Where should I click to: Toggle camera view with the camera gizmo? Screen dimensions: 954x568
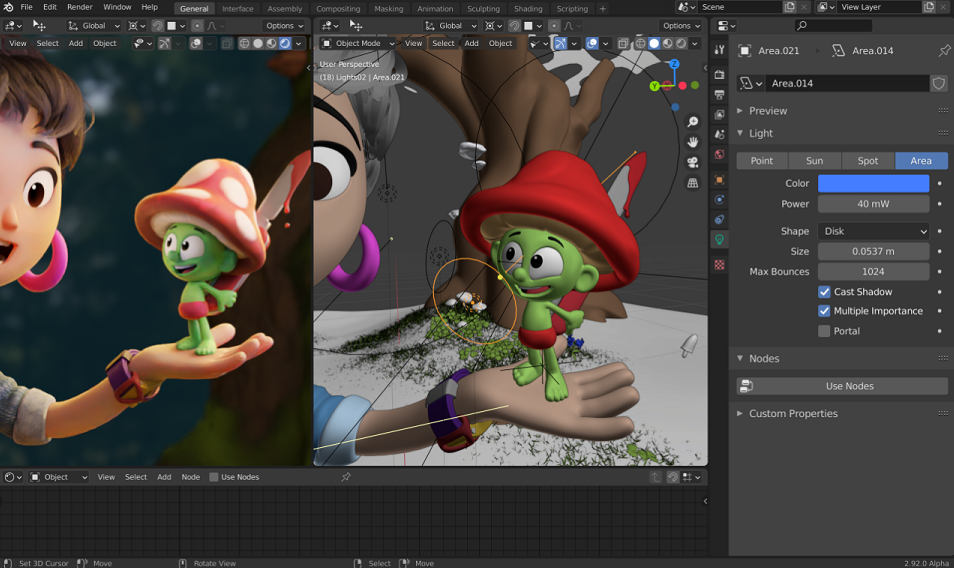(x=692, y=162)
